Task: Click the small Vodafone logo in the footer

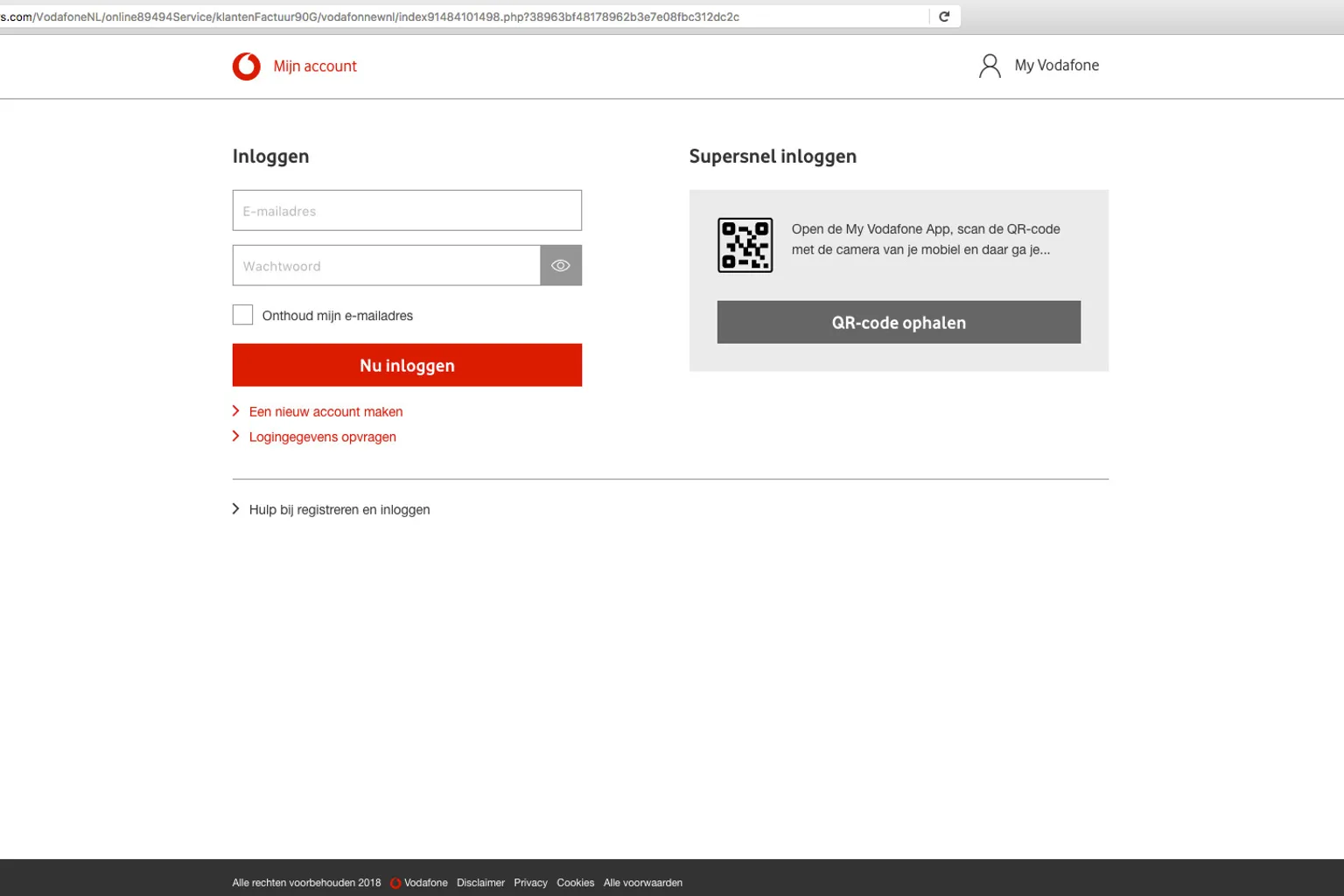Action: click(395, 883)
